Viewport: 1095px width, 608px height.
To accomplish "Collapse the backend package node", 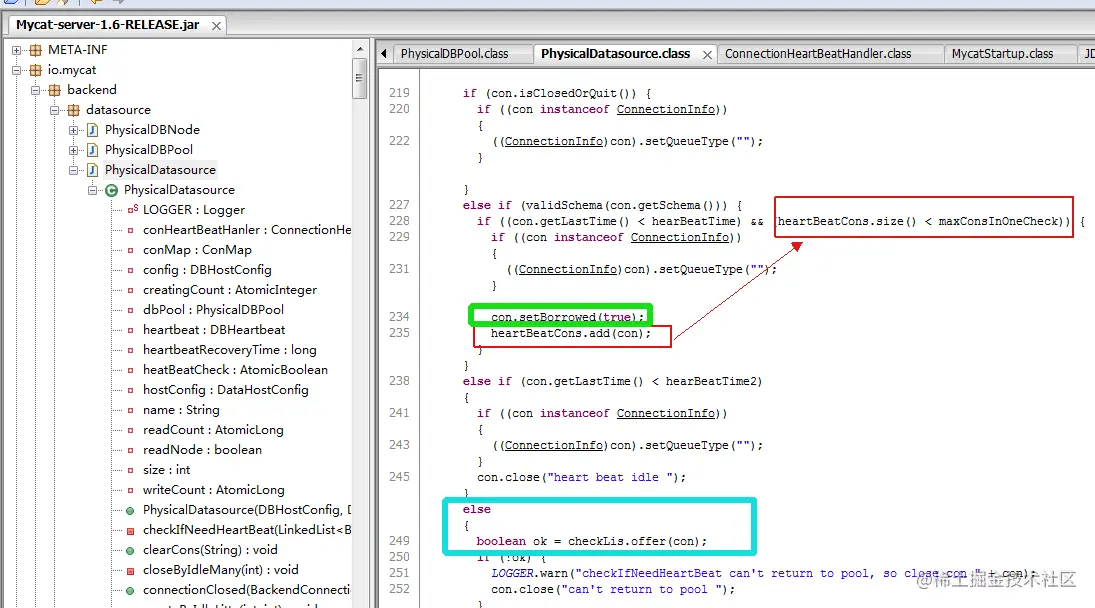I will (x=36, y=90).
